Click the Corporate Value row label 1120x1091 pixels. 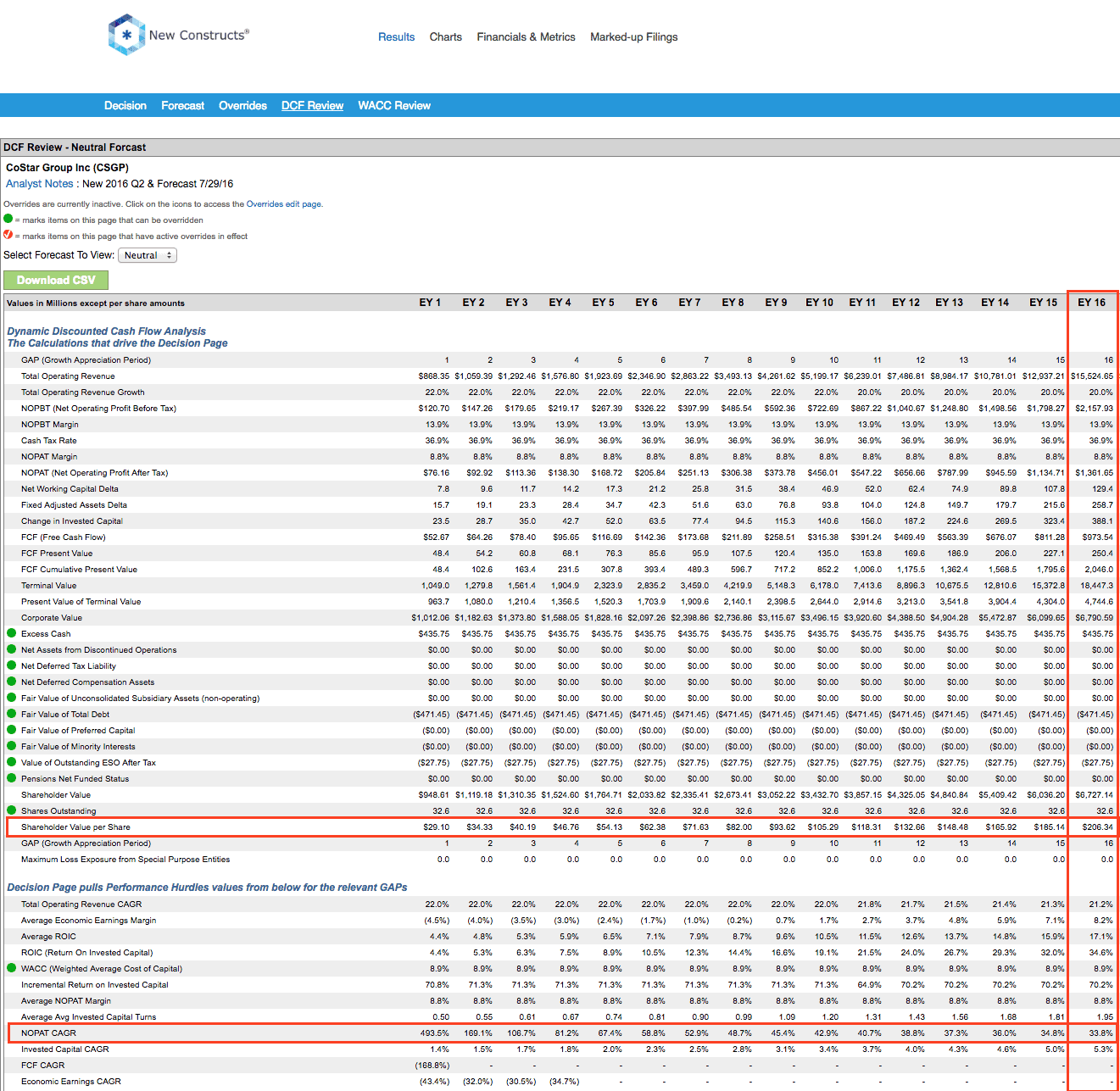(x=52, y=618)
